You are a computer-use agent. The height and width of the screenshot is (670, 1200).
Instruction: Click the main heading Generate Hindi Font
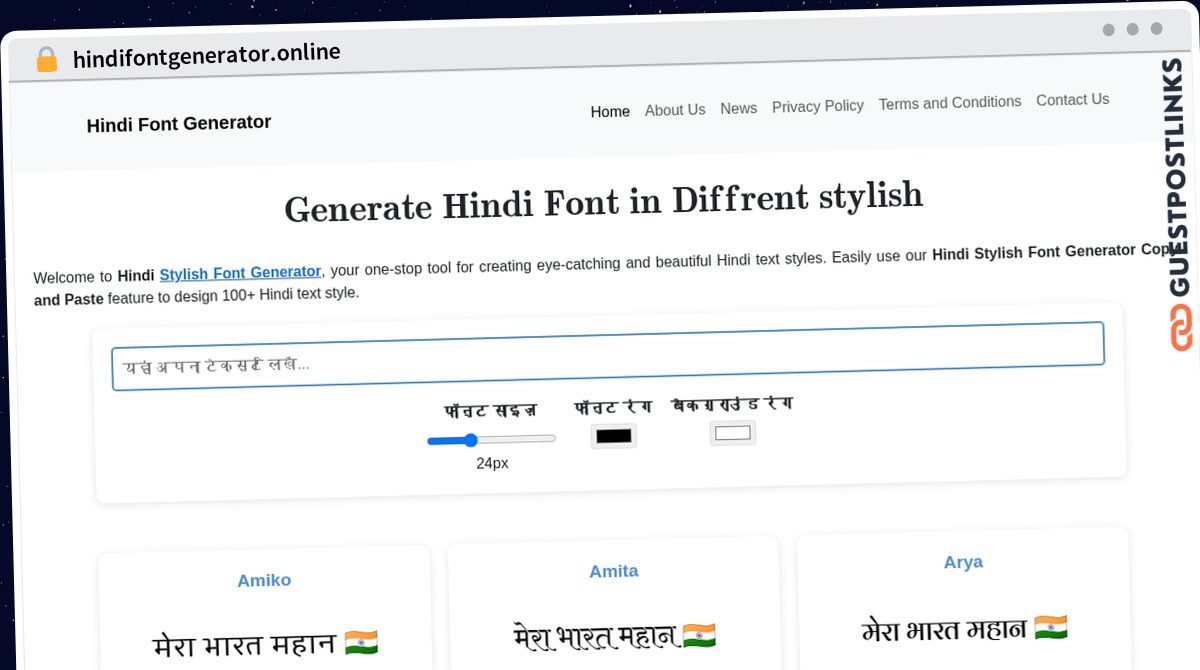point(604,202)
